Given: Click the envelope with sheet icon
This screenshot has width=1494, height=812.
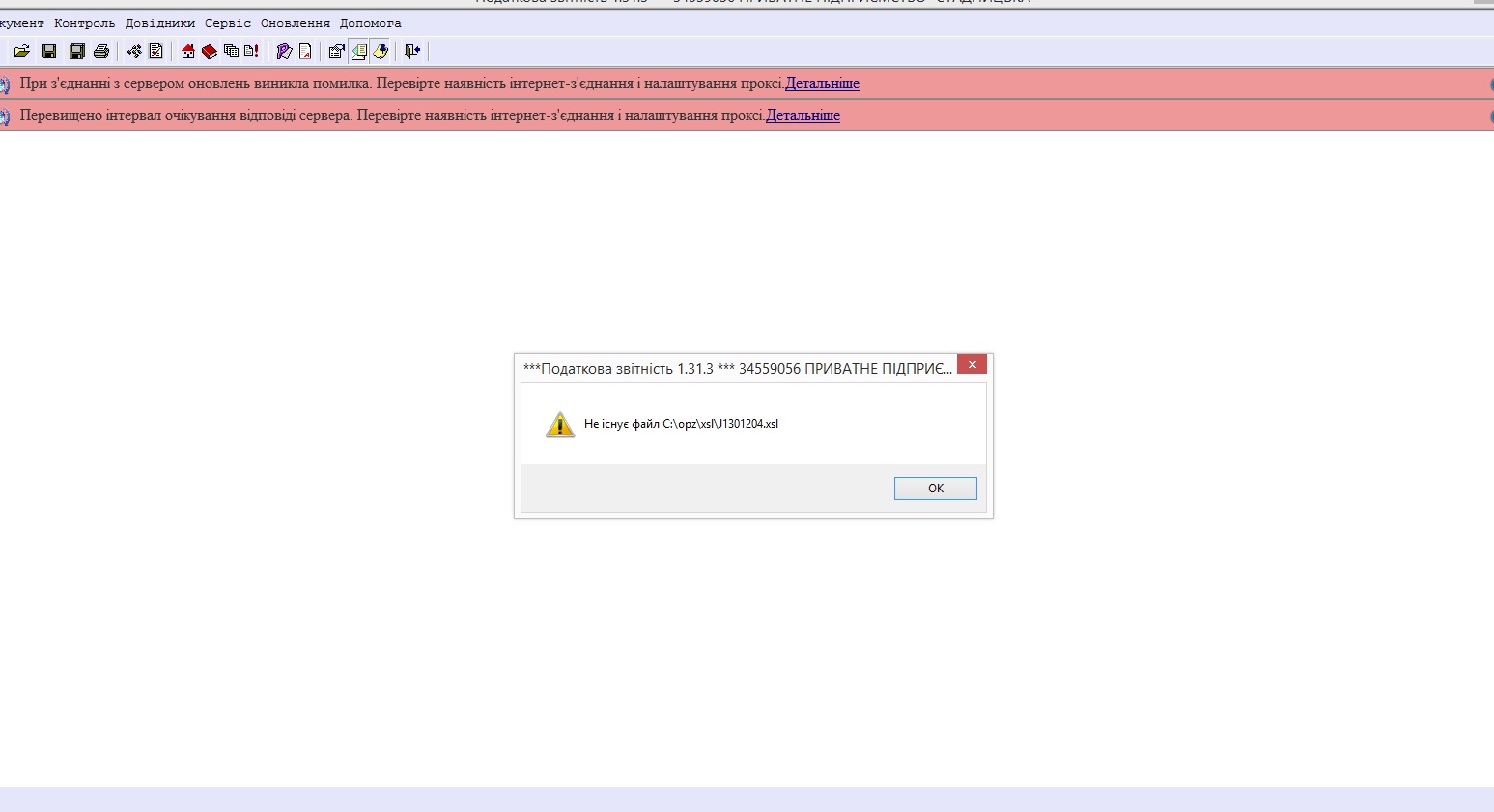Looking at the screenshot, I should coord(358,51).
